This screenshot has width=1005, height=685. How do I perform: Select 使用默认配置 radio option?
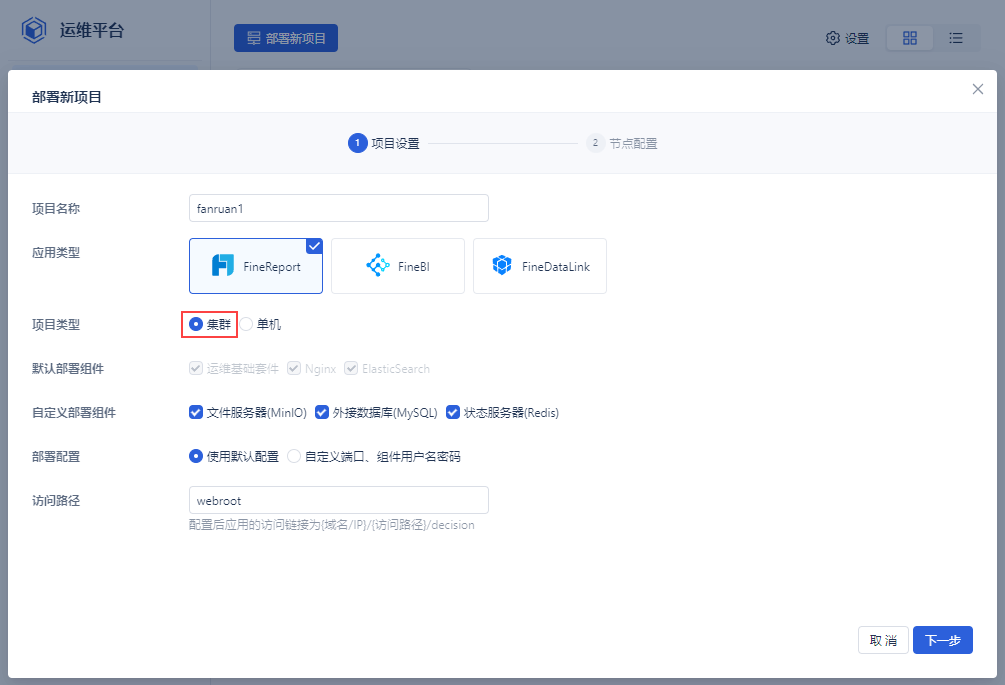click(x=196, y=456)
